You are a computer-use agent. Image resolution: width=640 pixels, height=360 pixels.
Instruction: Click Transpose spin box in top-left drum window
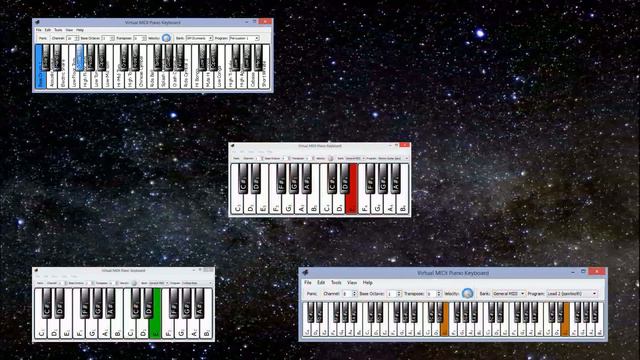coord(140,38)
